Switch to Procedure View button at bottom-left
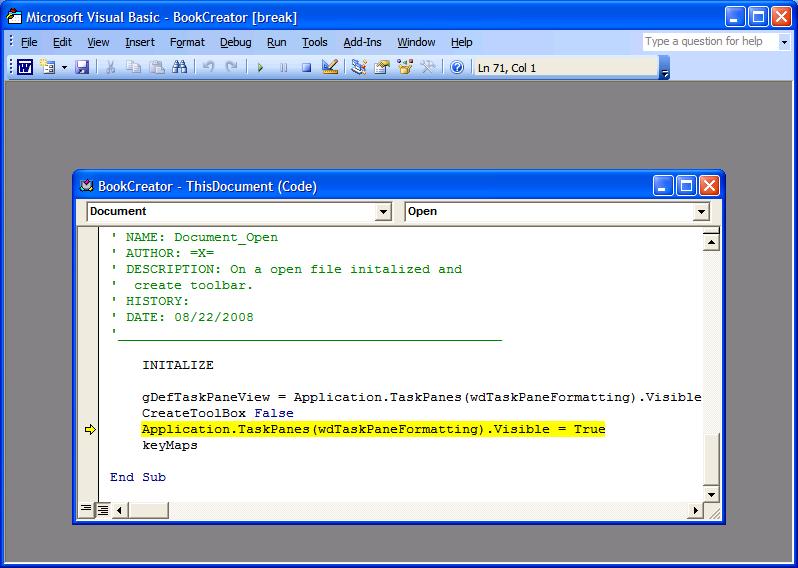The height and width of the screenshot is (568, 798). (86, 509)
